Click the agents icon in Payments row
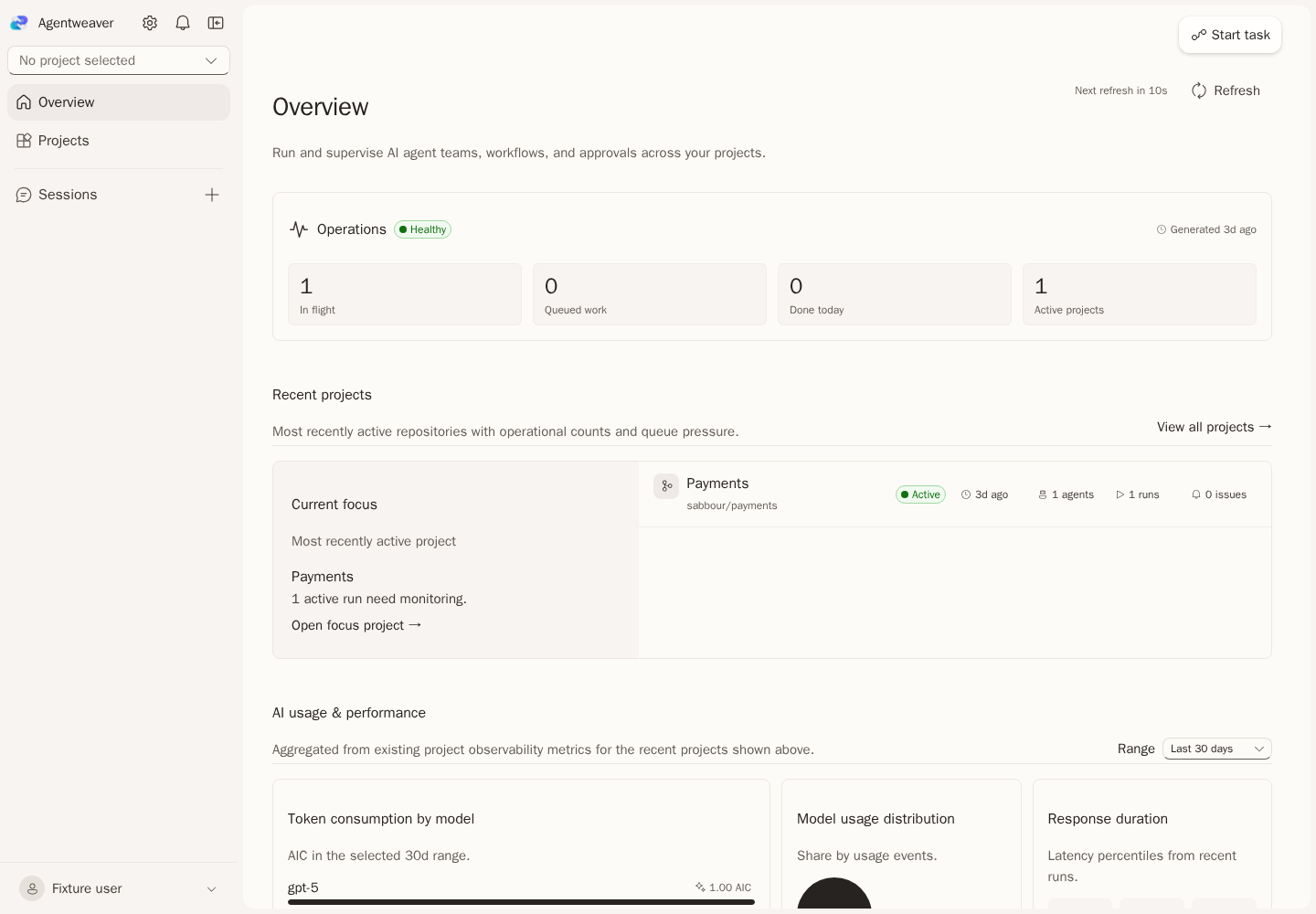Viewport: 1316px width, 914px height. tap(1043, 494)
